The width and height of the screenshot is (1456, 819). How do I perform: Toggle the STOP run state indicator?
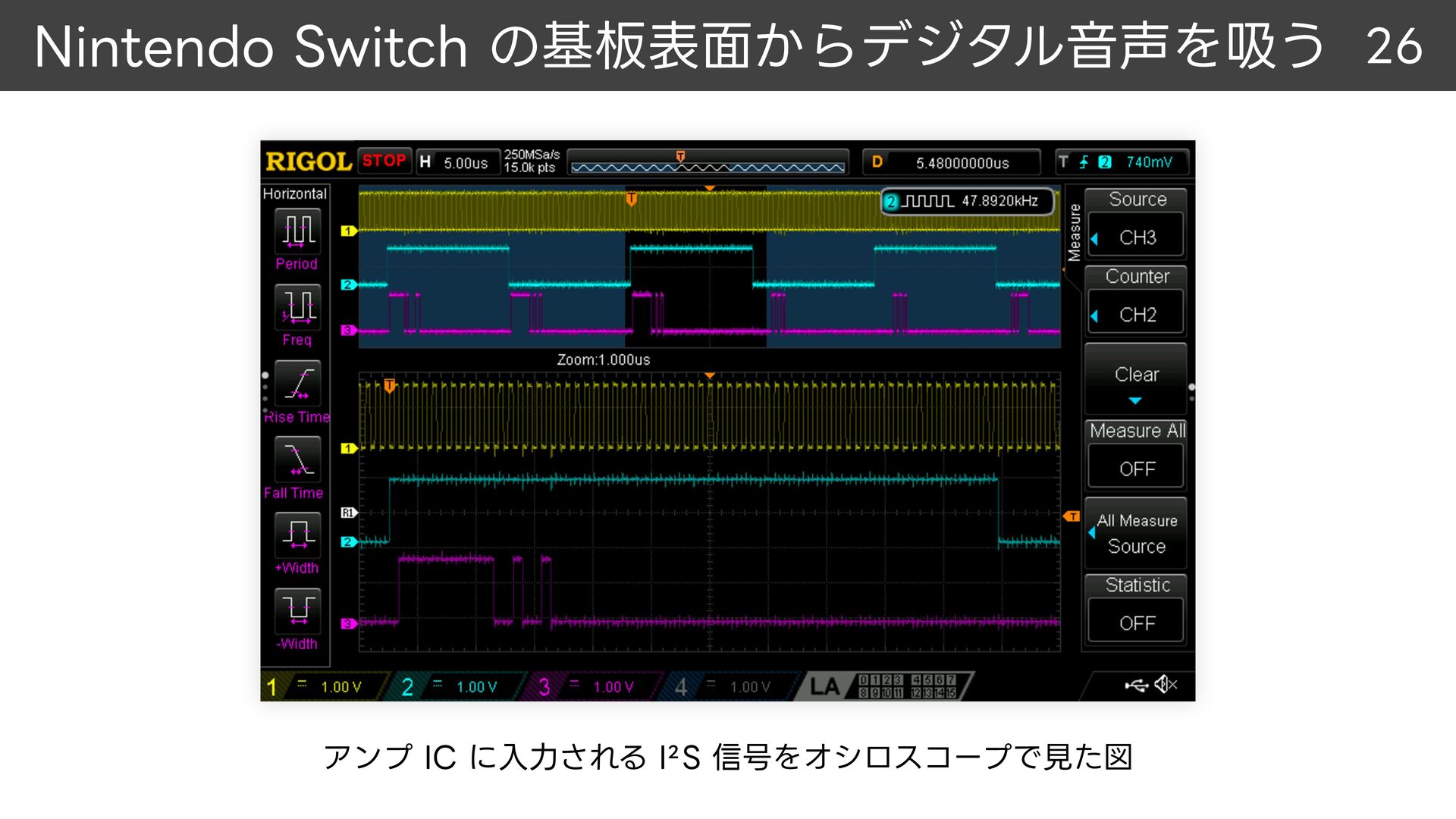384,161
